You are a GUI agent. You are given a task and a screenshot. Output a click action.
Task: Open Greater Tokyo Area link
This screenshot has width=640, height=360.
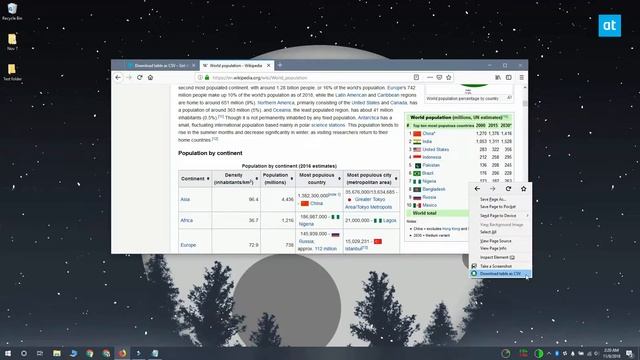tap(369, 203)
